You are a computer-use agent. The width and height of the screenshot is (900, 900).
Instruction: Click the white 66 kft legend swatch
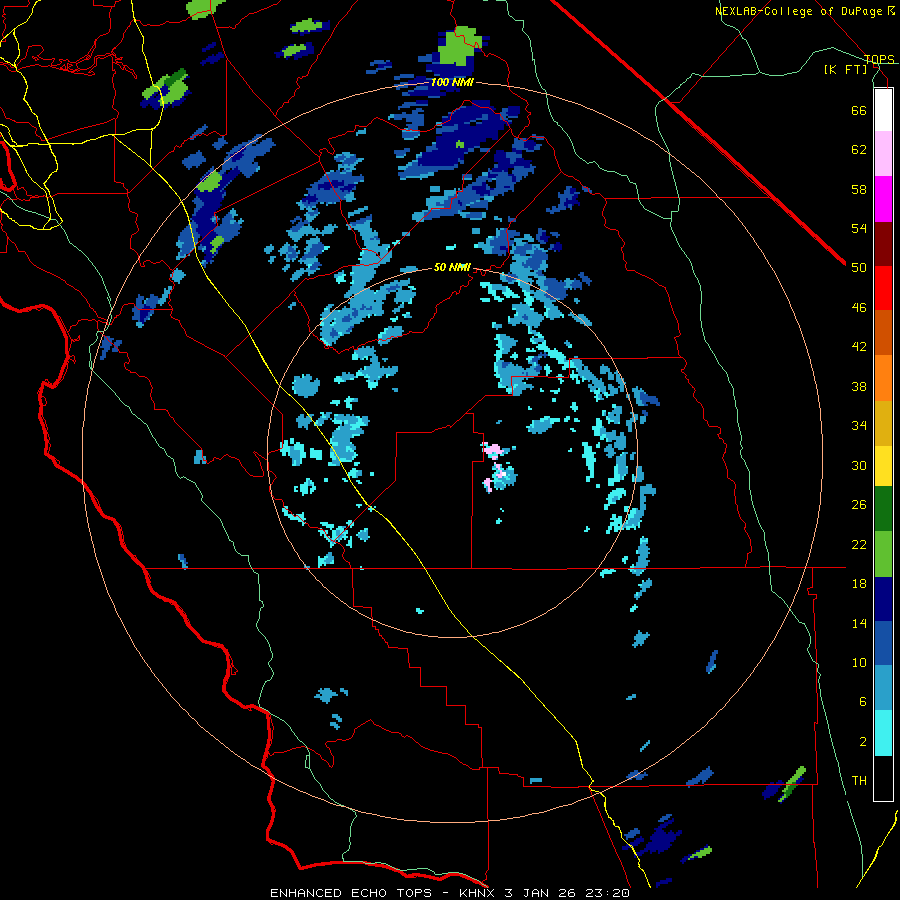click(x=883, y=110)
